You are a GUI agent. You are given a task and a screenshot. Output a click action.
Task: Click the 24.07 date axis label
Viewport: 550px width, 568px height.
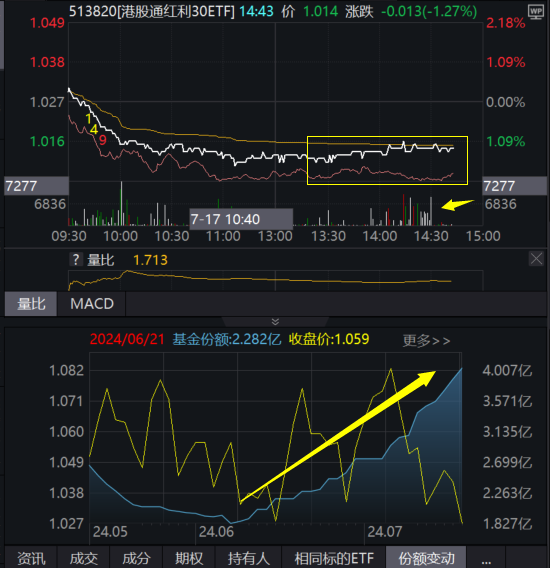[x=385, y=532]
